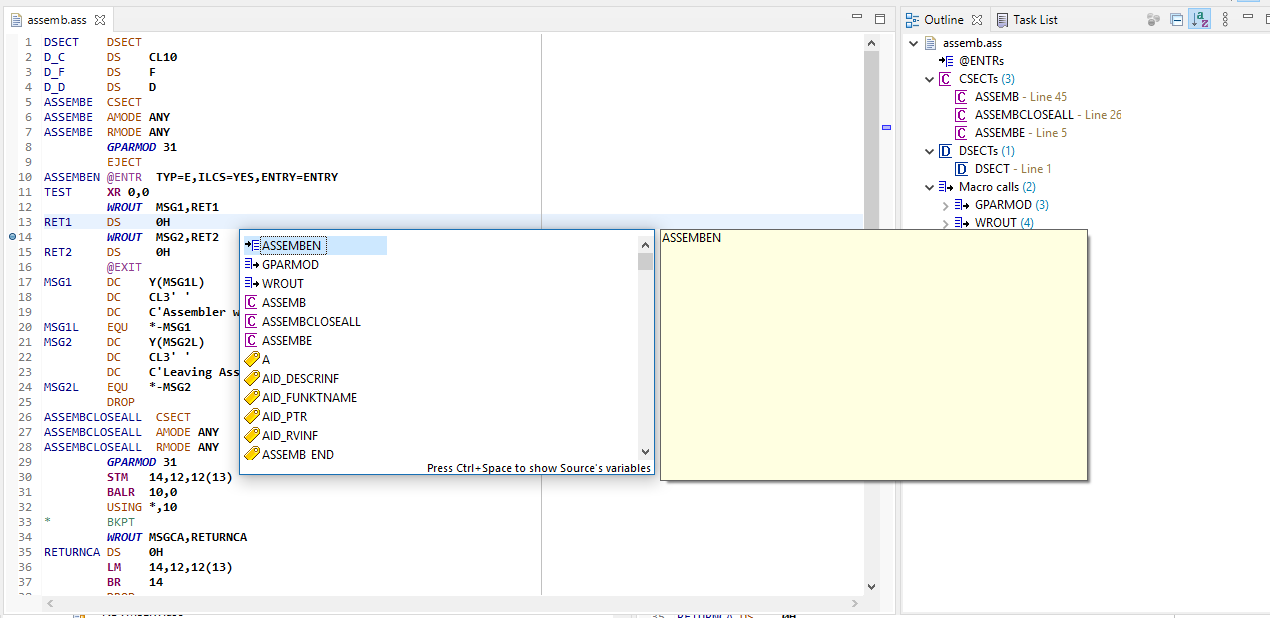Toggle breakpoint marker on line 14
The height and width of the screenshot is (618, 1270).
point(11,237)
